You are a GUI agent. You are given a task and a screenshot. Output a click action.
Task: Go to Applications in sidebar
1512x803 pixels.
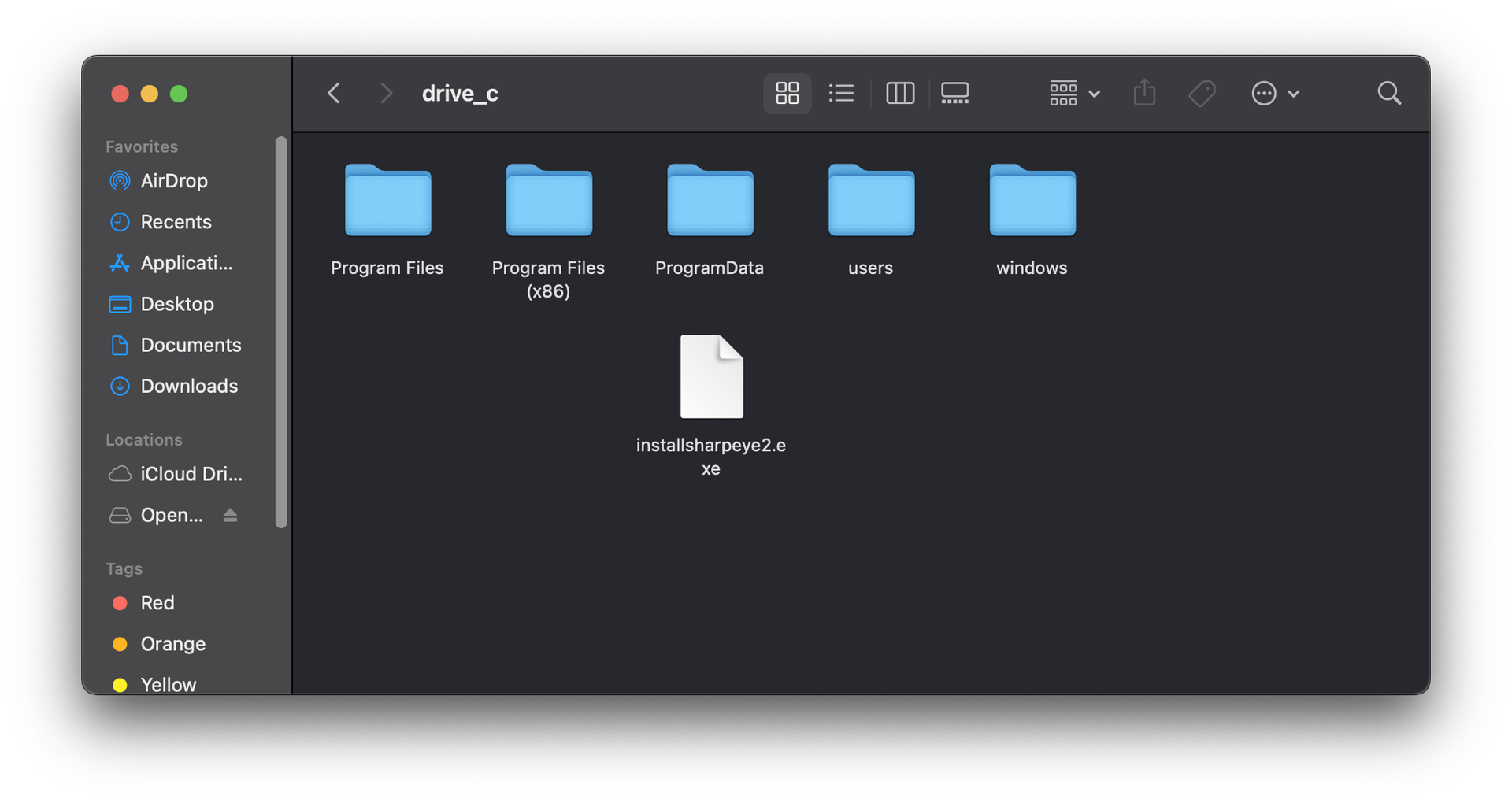tap(186, 263)
